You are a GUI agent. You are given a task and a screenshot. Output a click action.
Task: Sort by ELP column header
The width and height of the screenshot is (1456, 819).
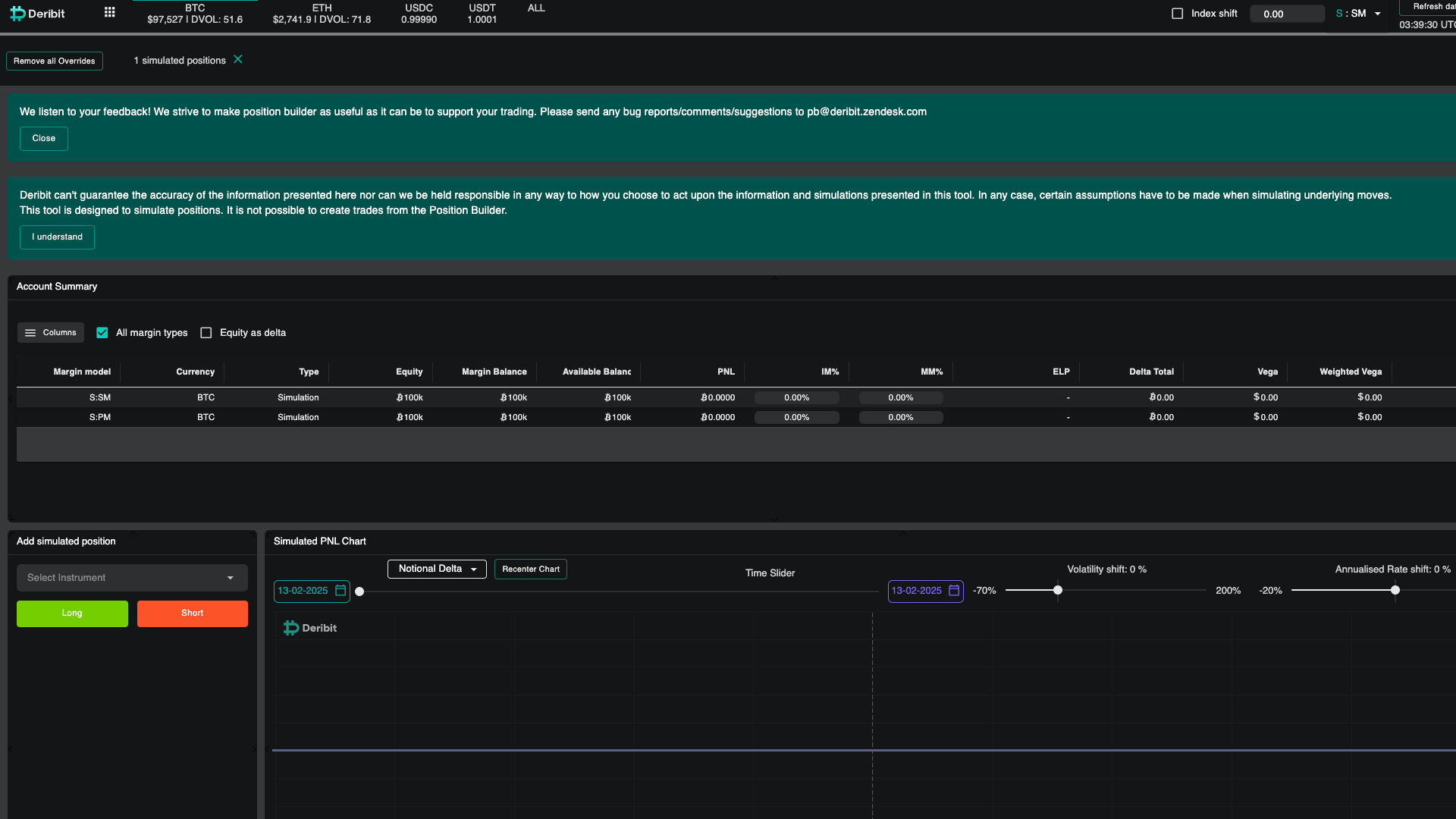point(1061,372)
